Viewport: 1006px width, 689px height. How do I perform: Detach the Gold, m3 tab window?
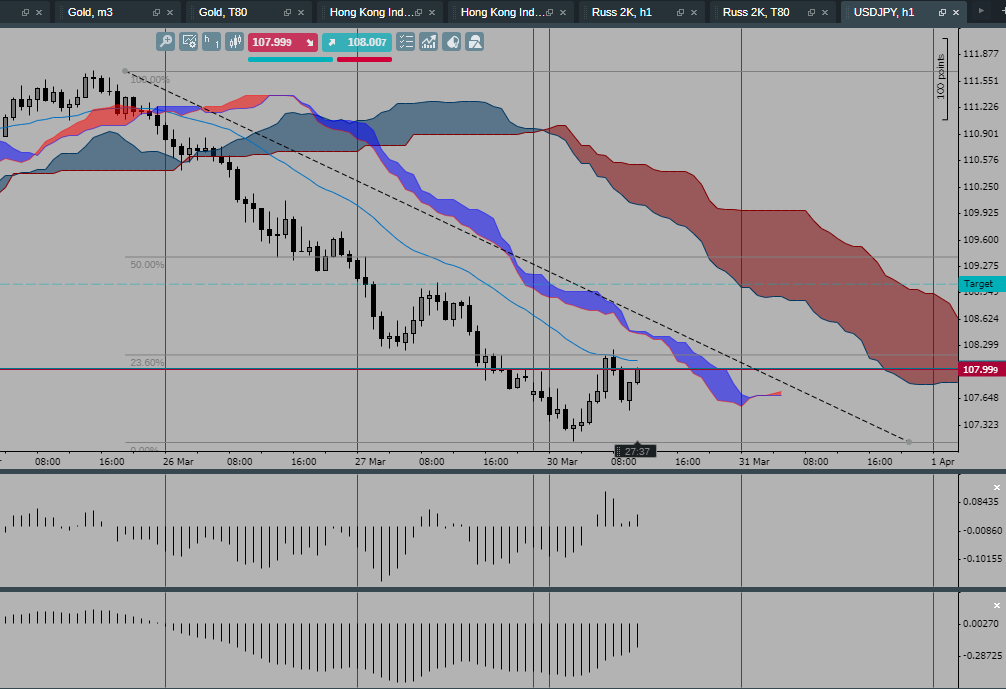157,13
